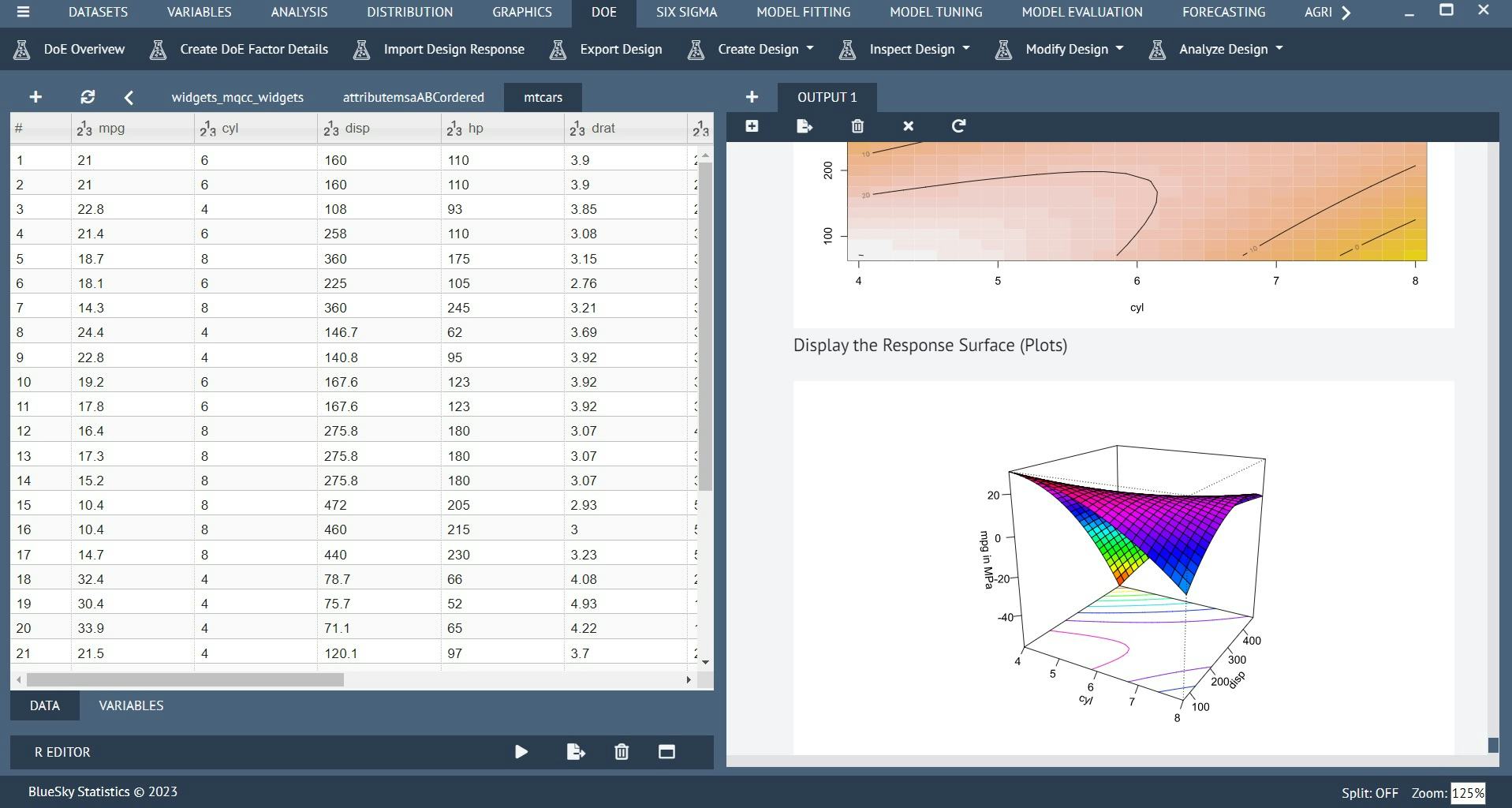Clear the R Editor using the trash icon
The image size is (1512, 808).
click(x=622, y=752)
